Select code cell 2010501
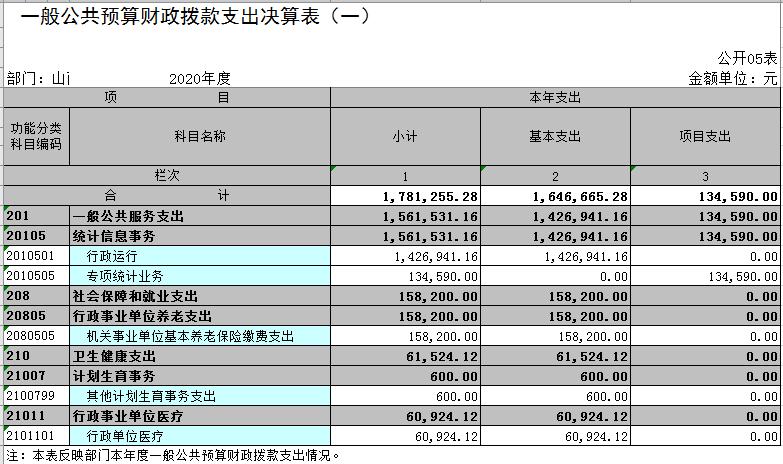The height and width of the screenshot is (464, 783). point(36,256)
